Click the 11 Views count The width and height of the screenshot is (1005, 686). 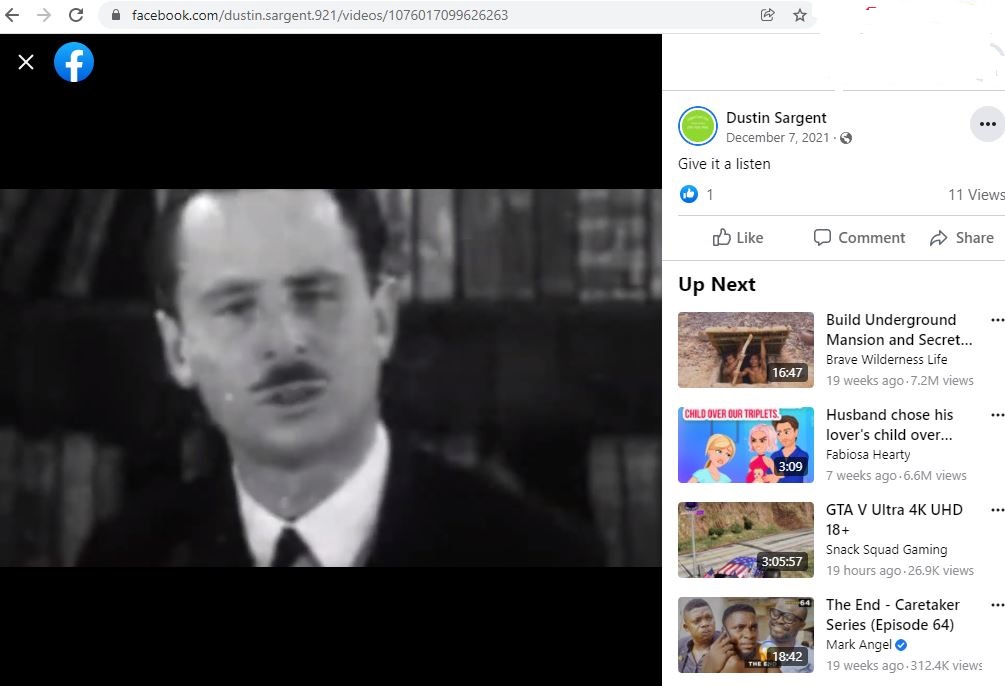(976, 194)
